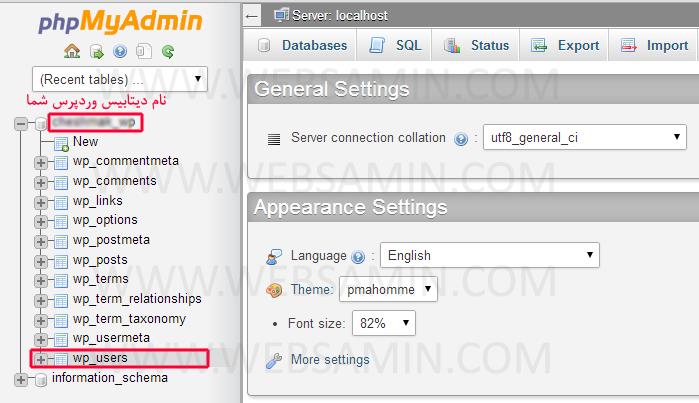Select the wp_postmeta table
The width and height of the screenshot is (699, 403).
111,240
